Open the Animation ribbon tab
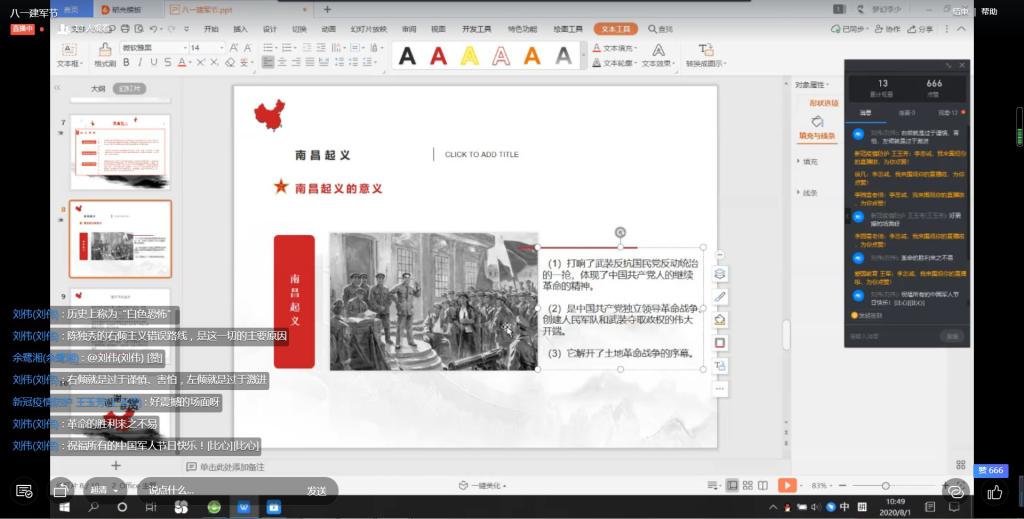 coord(328,29)
